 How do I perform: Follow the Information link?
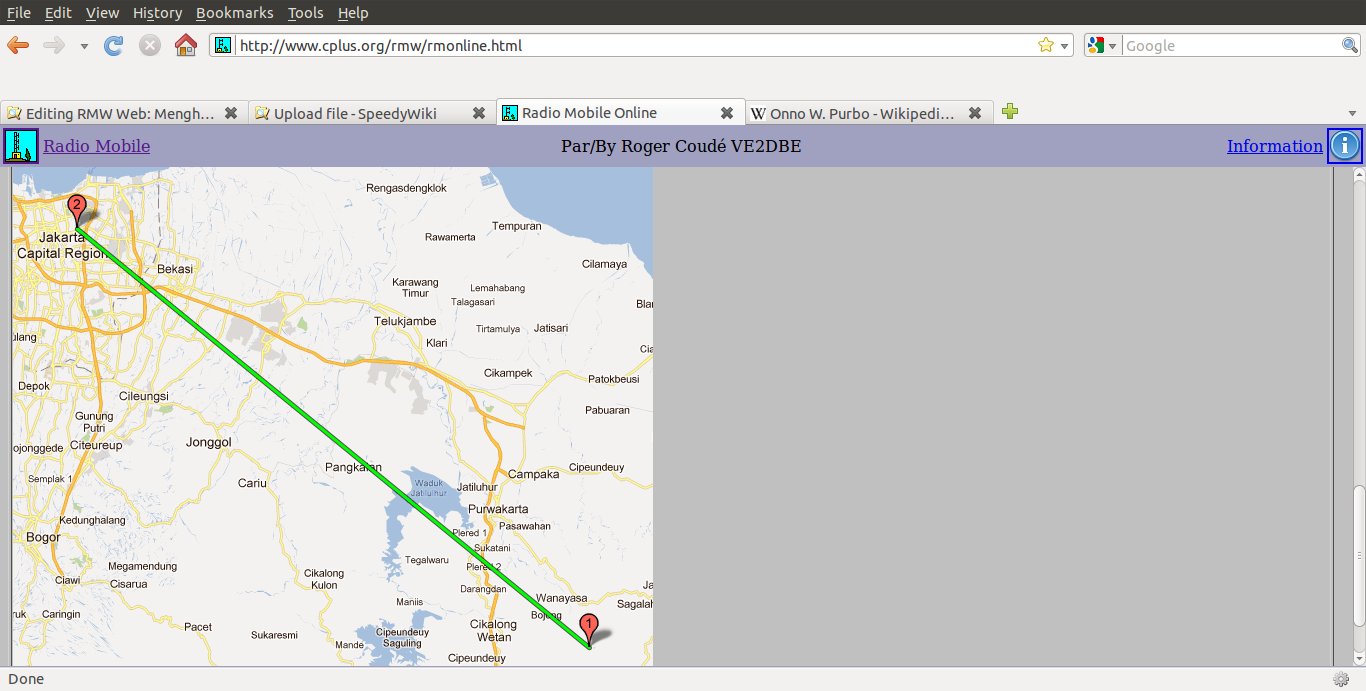1274,146
